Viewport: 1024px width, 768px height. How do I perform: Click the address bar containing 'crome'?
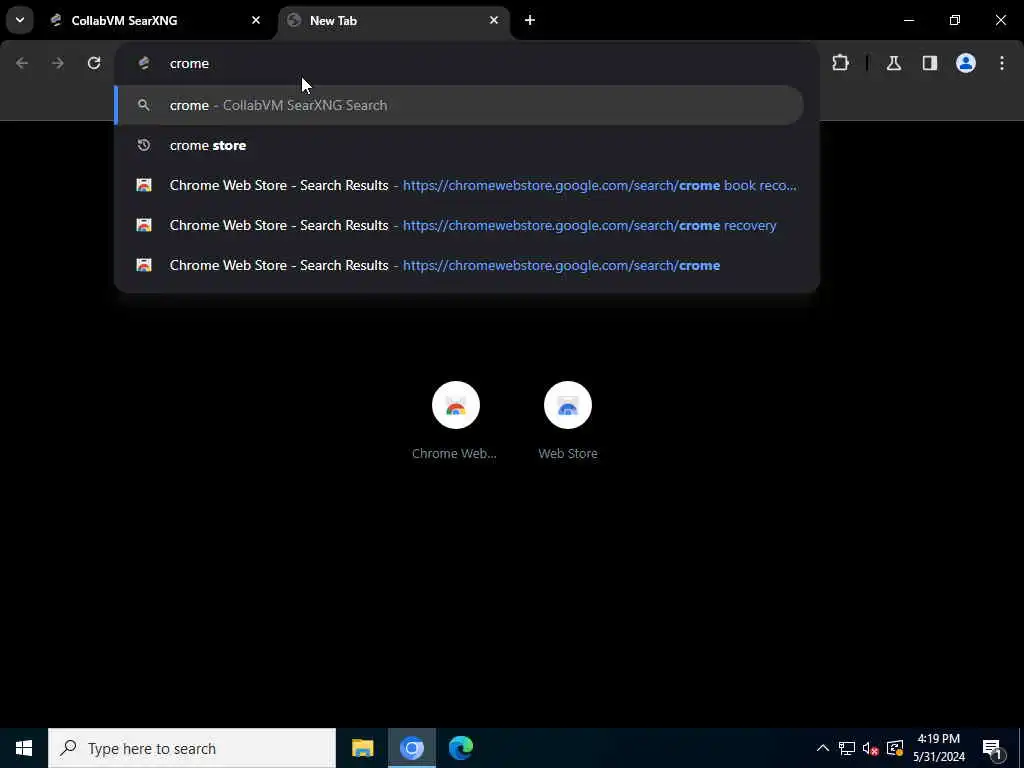(x=467, y=63)
